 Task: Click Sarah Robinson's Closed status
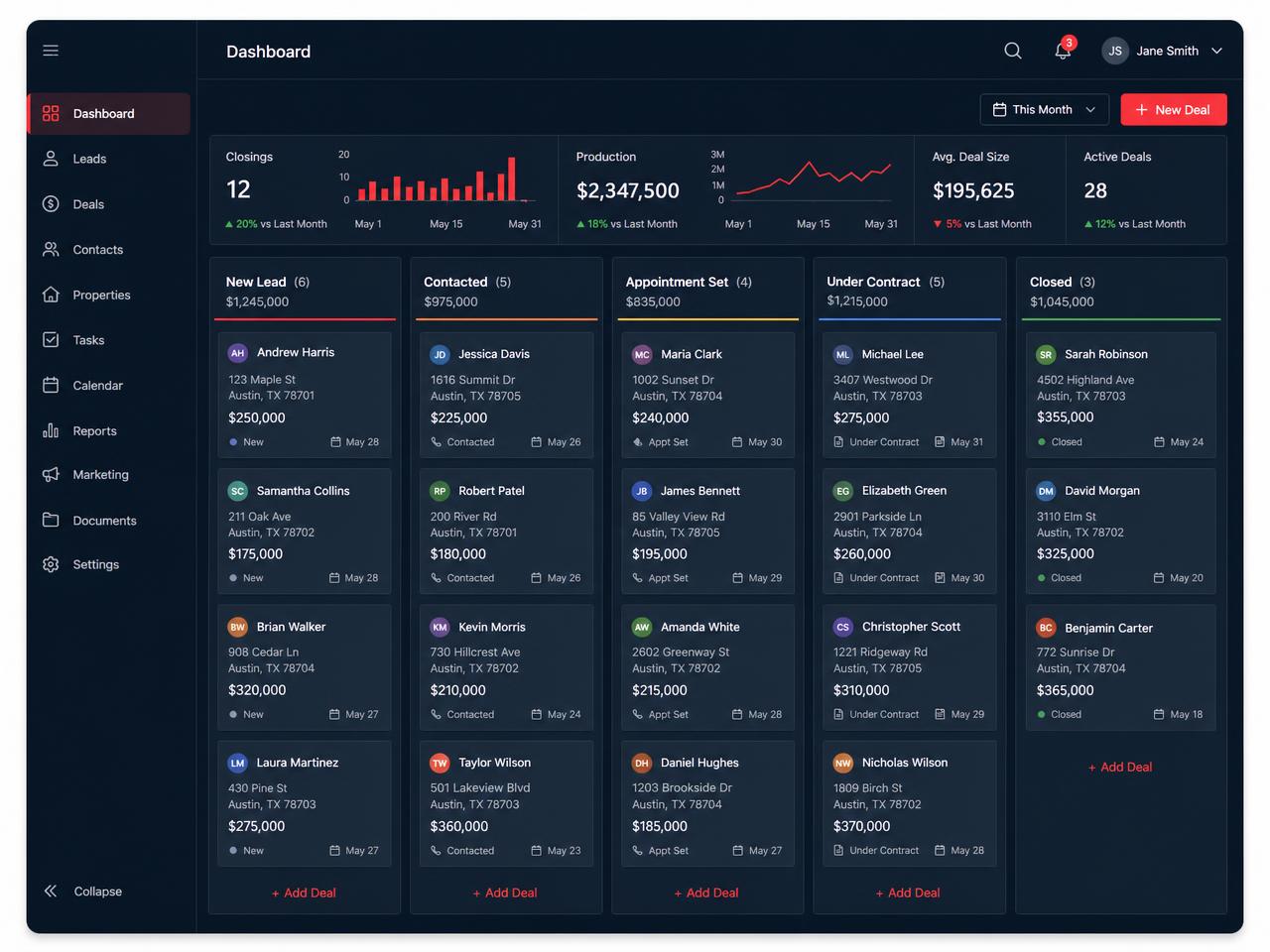point(1060,442)
